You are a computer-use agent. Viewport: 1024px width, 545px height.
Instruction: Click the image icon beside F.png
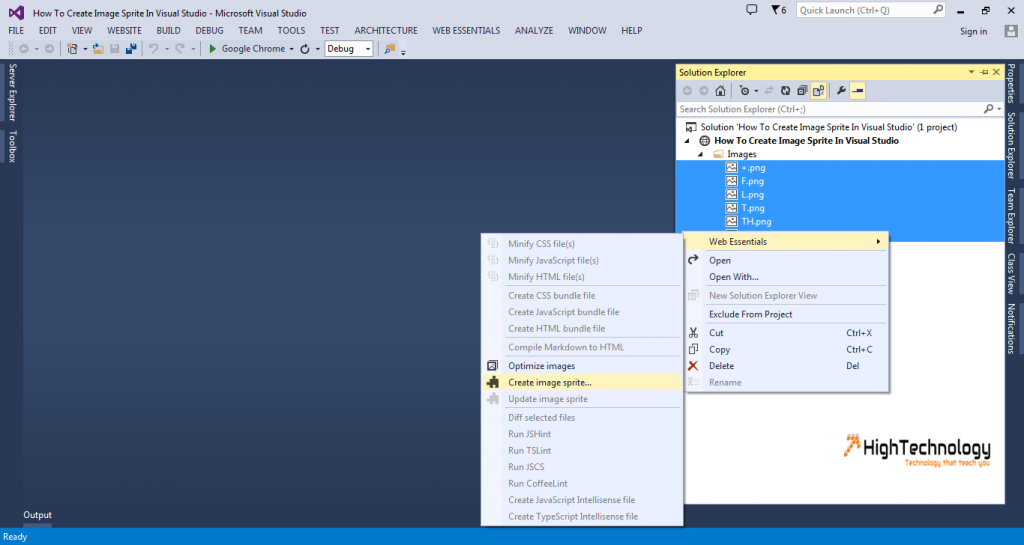(731, 181)
